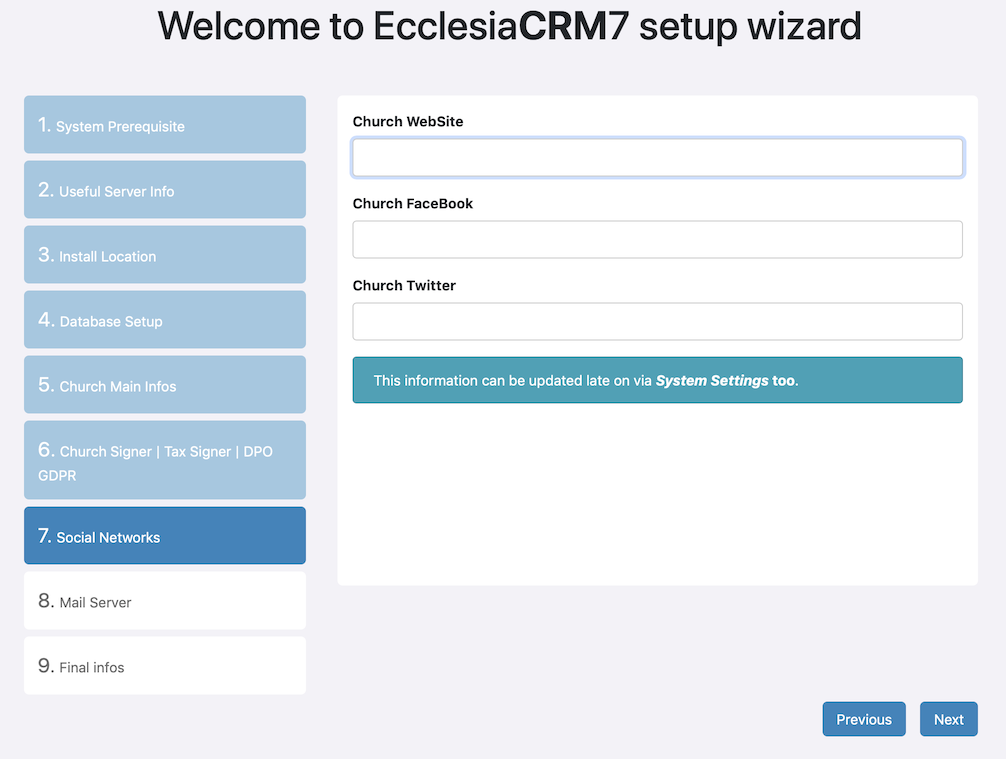The height and width of the screenshot is (759, 1006).
Task: Select Install Location step
Action: (165, 254)
